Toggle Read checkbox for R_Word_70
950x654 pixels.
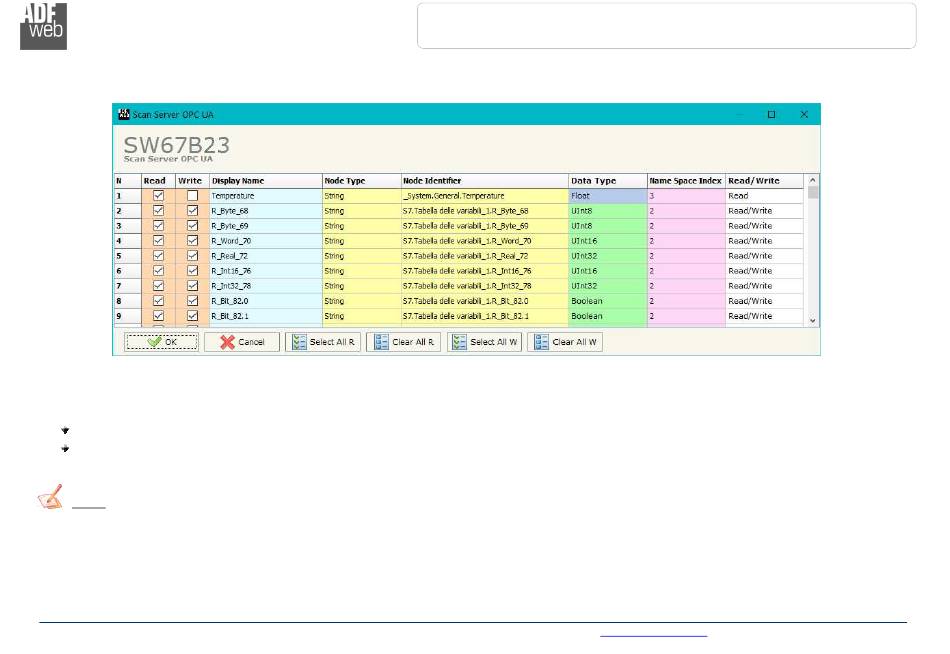click(x=158, y=241)
